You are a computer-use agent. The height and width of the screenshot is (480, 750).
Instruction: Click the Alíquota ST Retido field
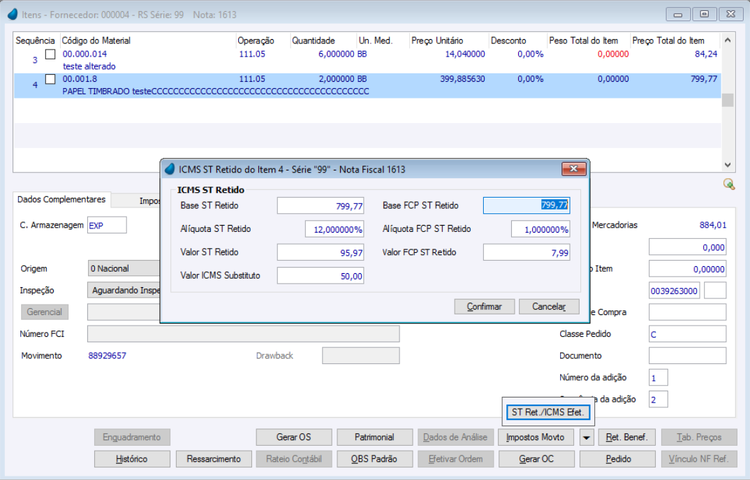point(335,229)
